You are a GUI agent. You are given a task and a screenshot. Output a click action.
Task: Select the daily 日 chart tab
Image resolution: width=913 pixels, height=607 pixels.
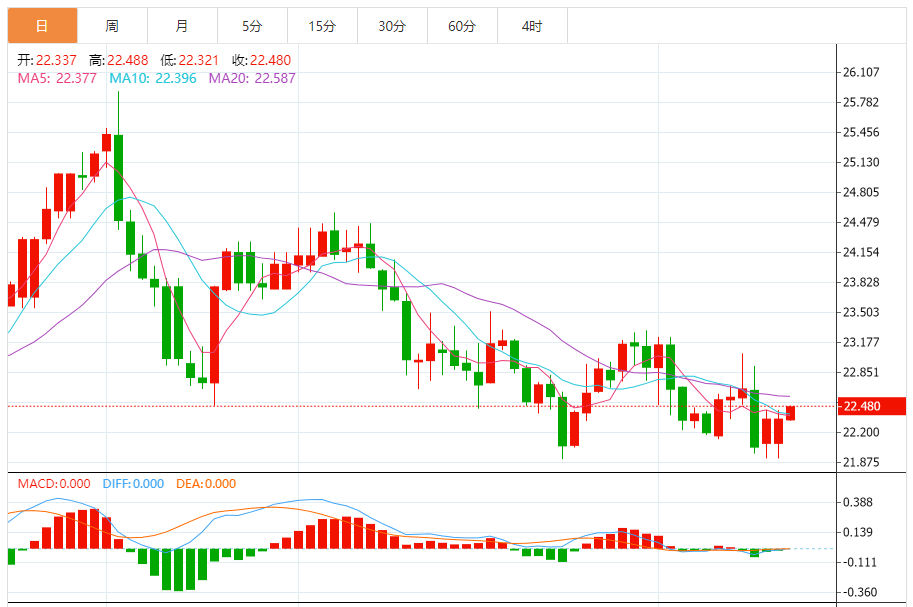coord(43,26)
